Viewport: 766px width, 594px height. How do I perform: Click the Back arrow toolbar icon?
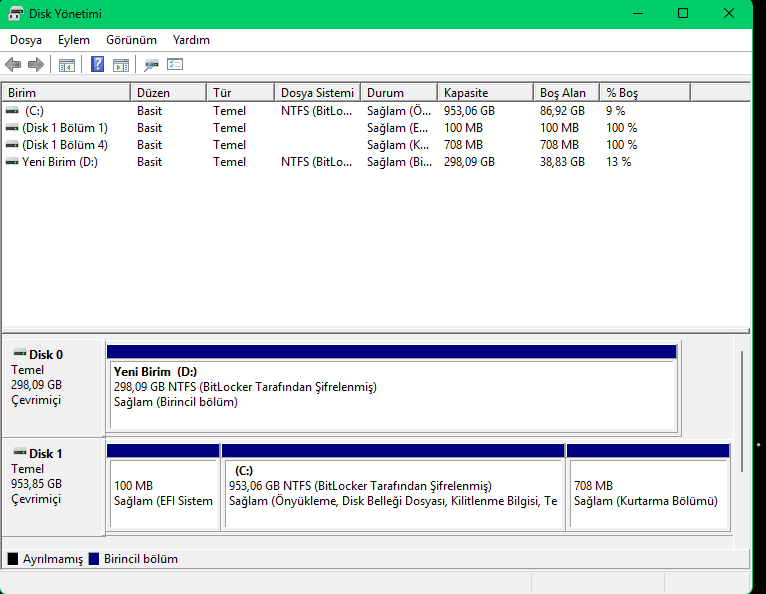pos(13,64)
